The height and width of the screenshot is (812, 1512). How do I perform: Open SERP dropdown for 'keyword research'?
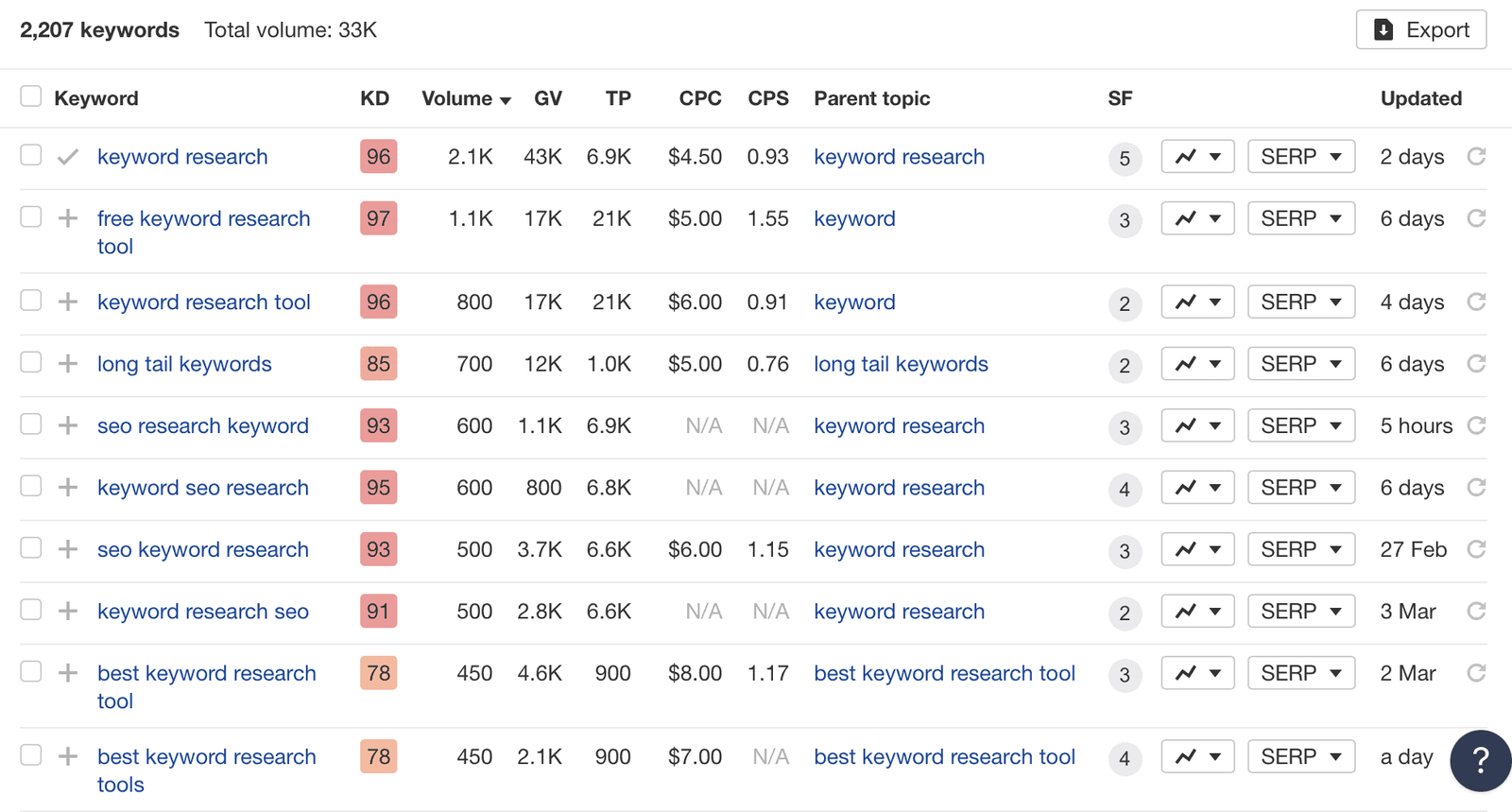tap(1301, 157)
